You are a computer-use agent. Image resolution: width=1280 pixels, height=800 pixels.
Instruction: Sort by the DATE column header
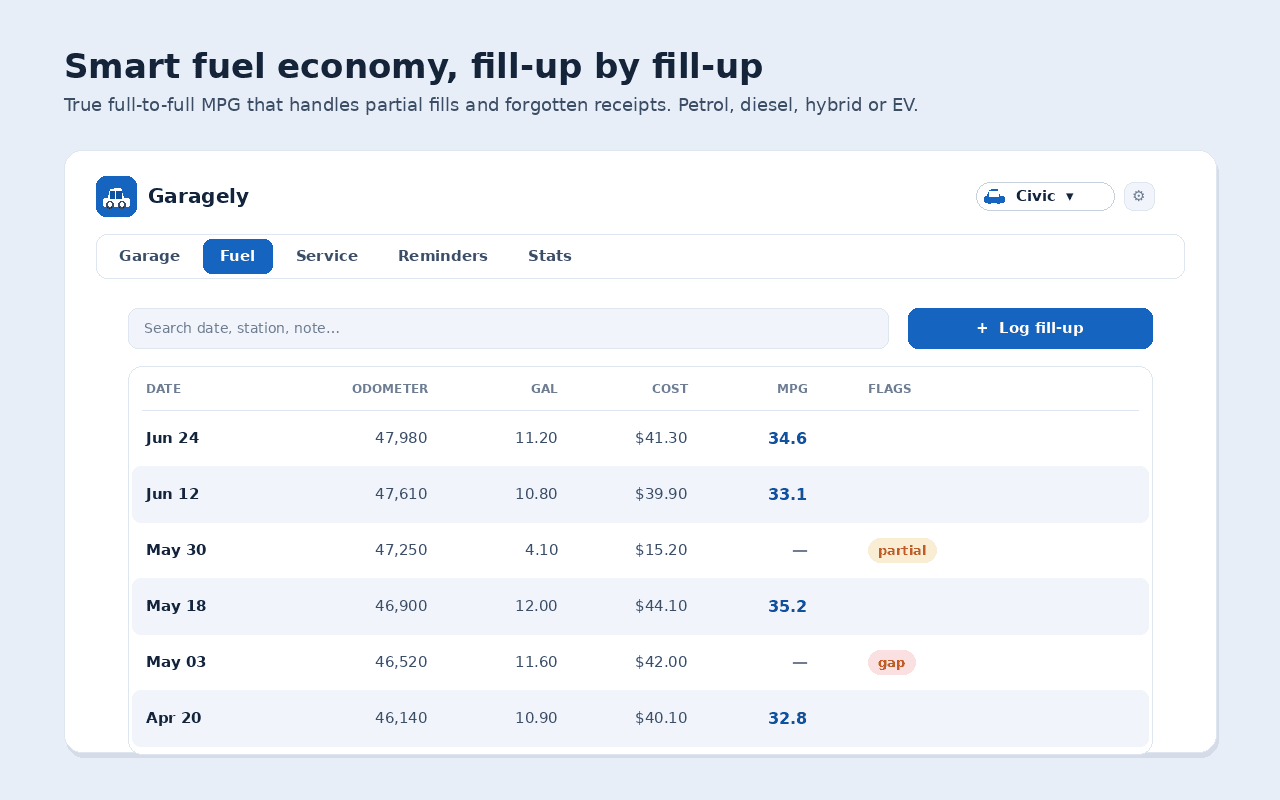(164, 389)
